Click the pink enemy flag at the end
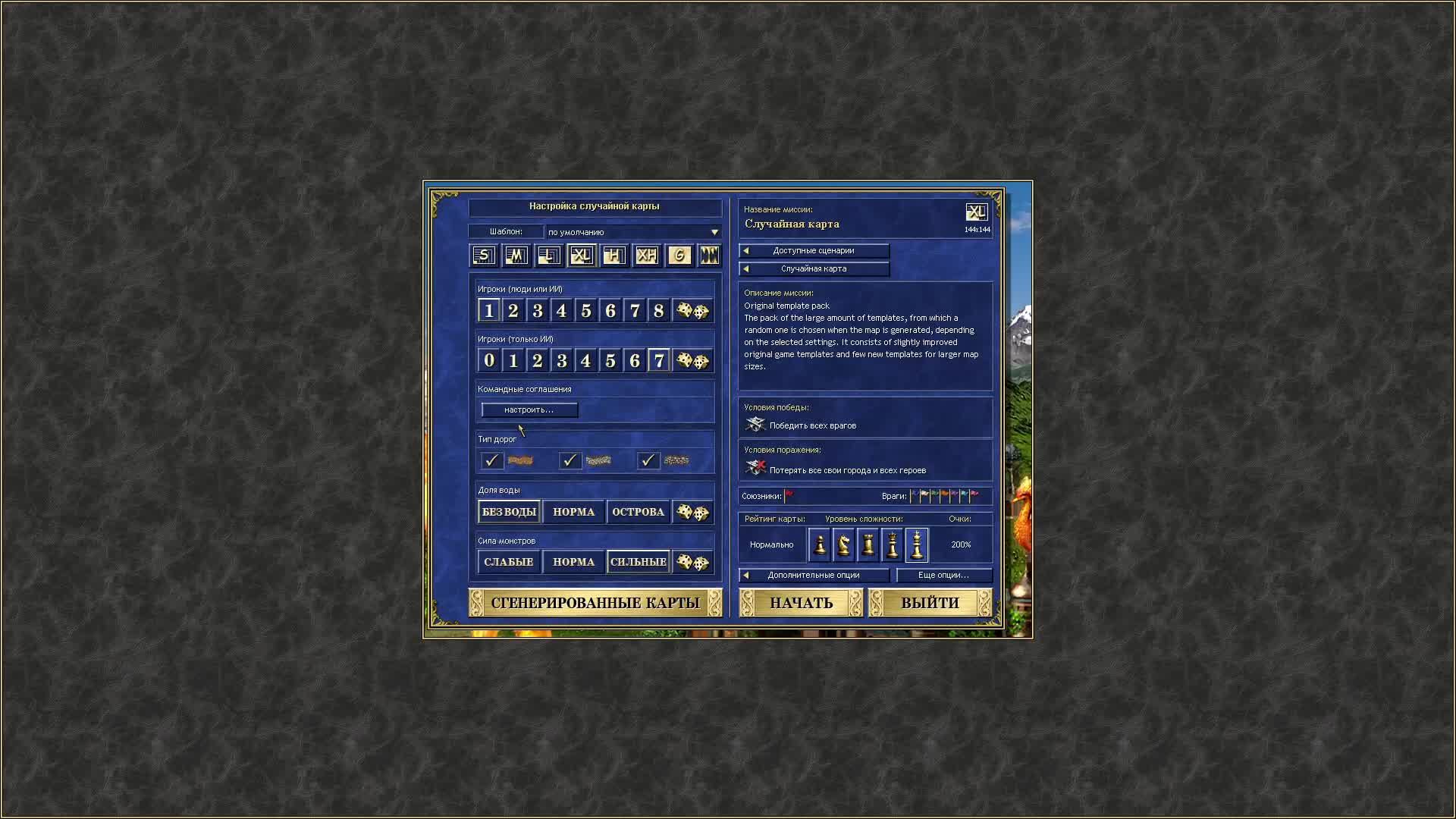The image size is (1456, 819). [974, 496]
